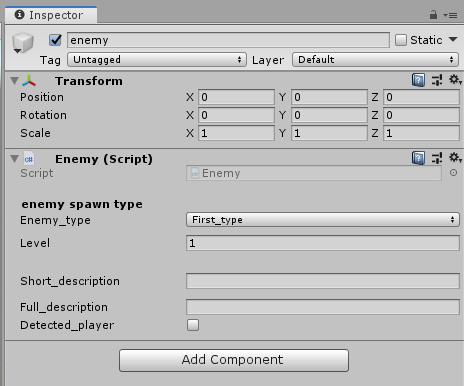Open Transform component preset sliders icon

pyautogui.click(x=437, y=80)
